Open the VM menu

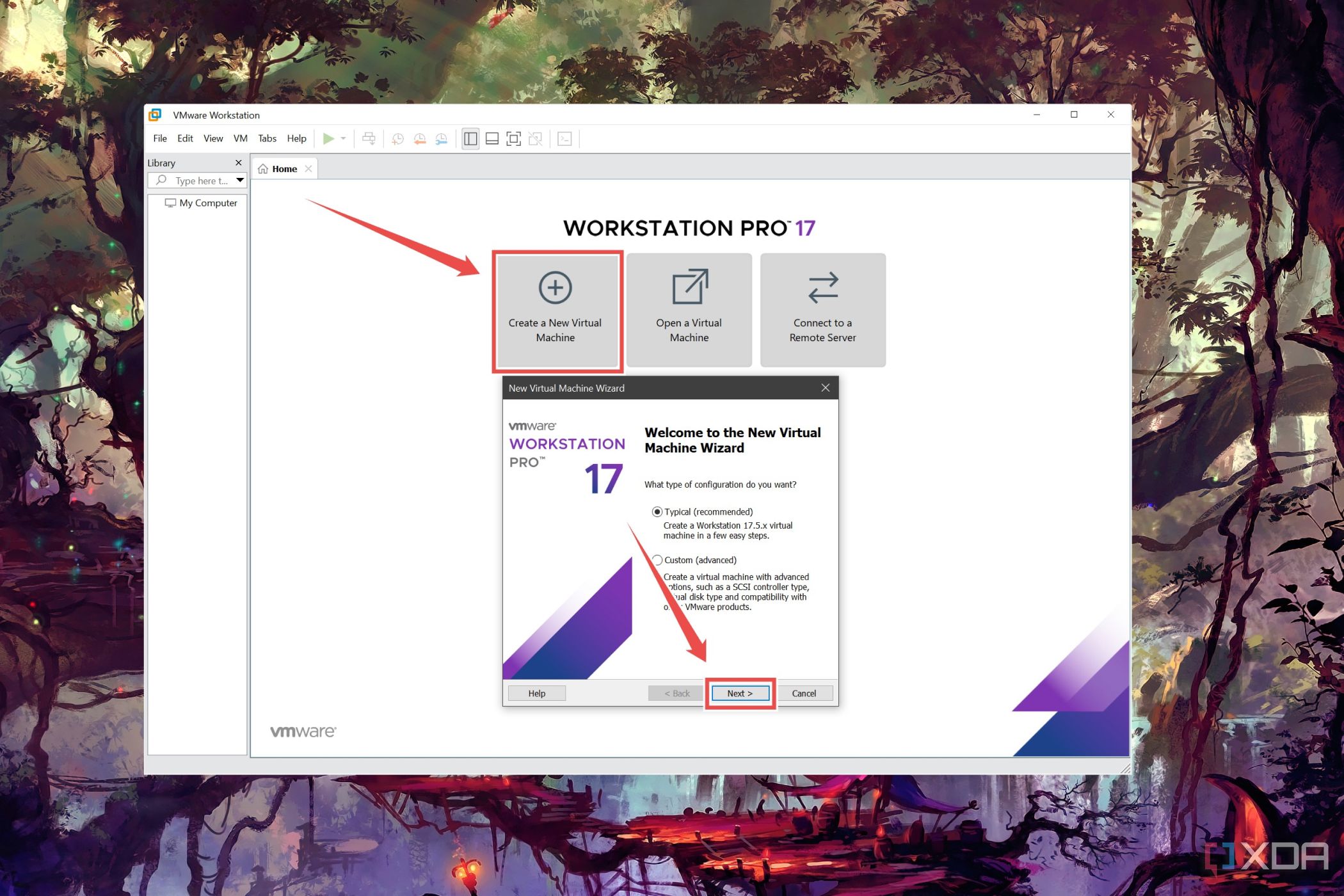point(240,138)
